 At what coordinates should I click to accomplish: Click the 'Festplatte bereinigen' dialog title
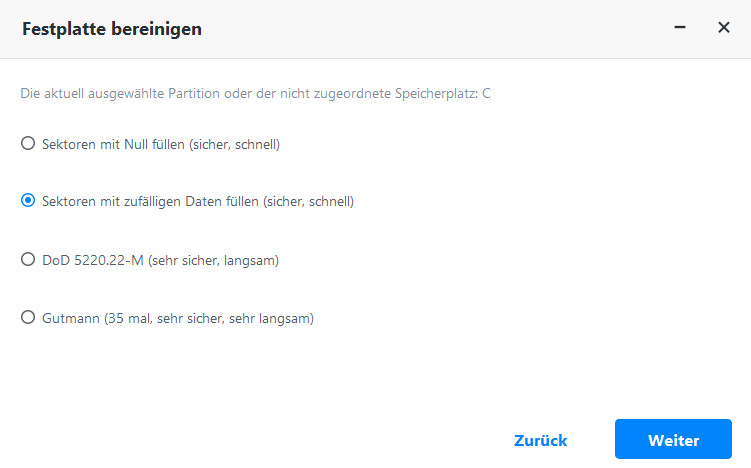pyautogui.click(x=112, y=29)
